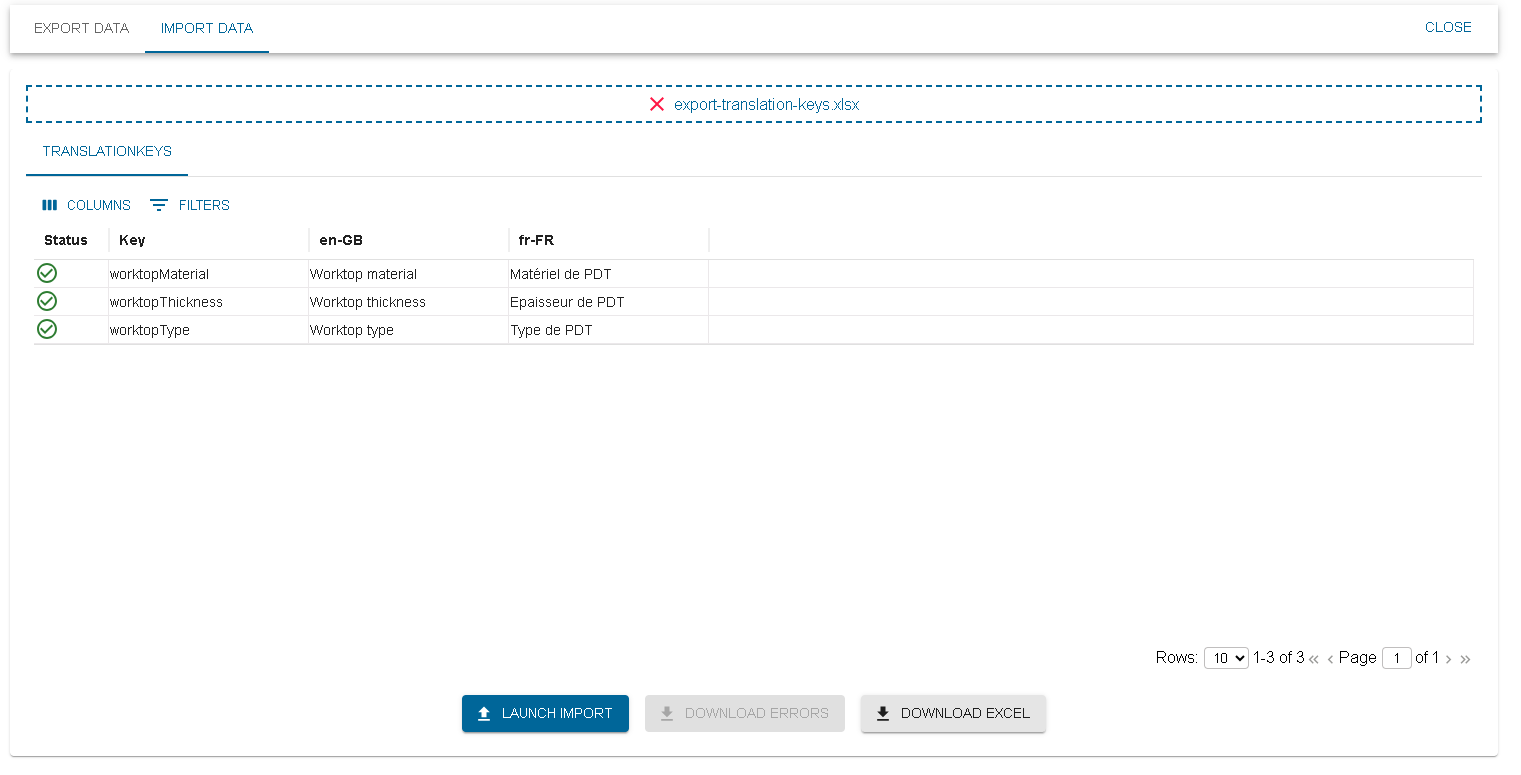Click the green check status for worktopMaterial
This screenshot has height=775, width=1521.
point(47,273)
